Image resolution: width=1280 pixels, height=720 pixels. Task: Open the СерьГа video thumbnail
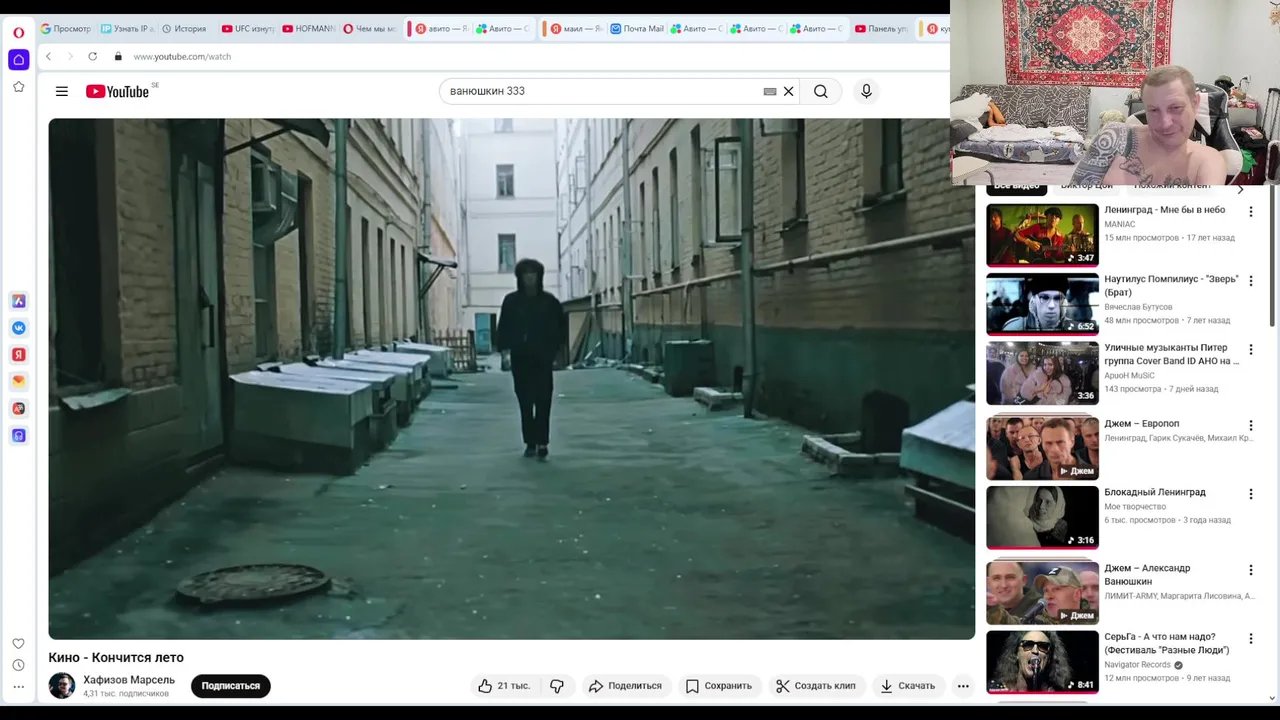1042,662
